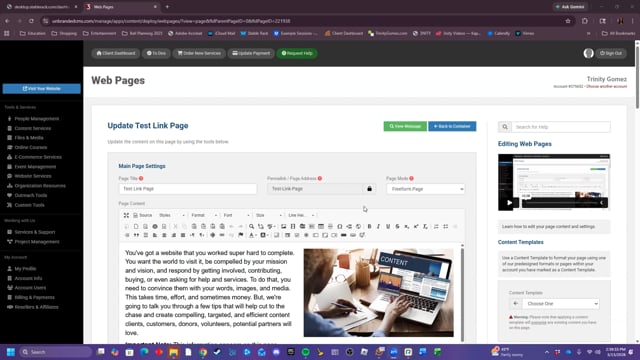Open the Content Template Choose One dropdown

560,304
